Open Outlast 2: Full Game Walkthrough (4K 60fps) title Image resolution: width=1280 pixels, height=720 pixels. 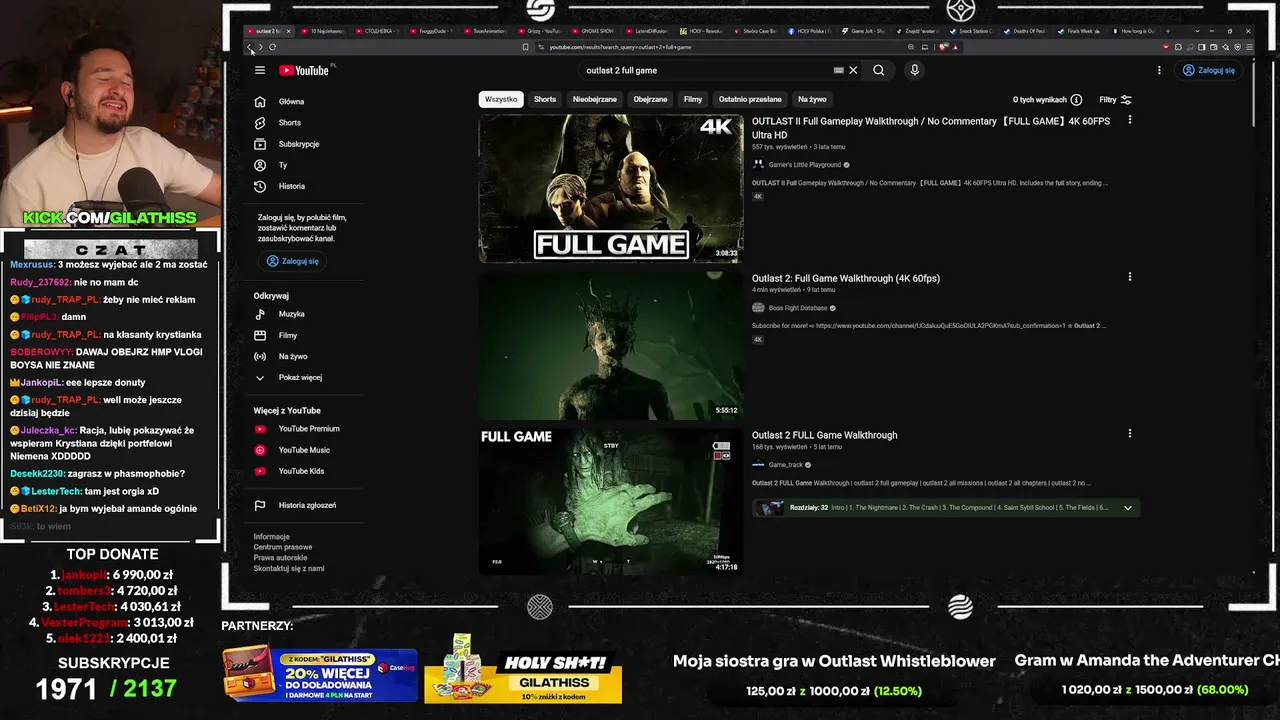pyautogui.click(x=846, y=278)
